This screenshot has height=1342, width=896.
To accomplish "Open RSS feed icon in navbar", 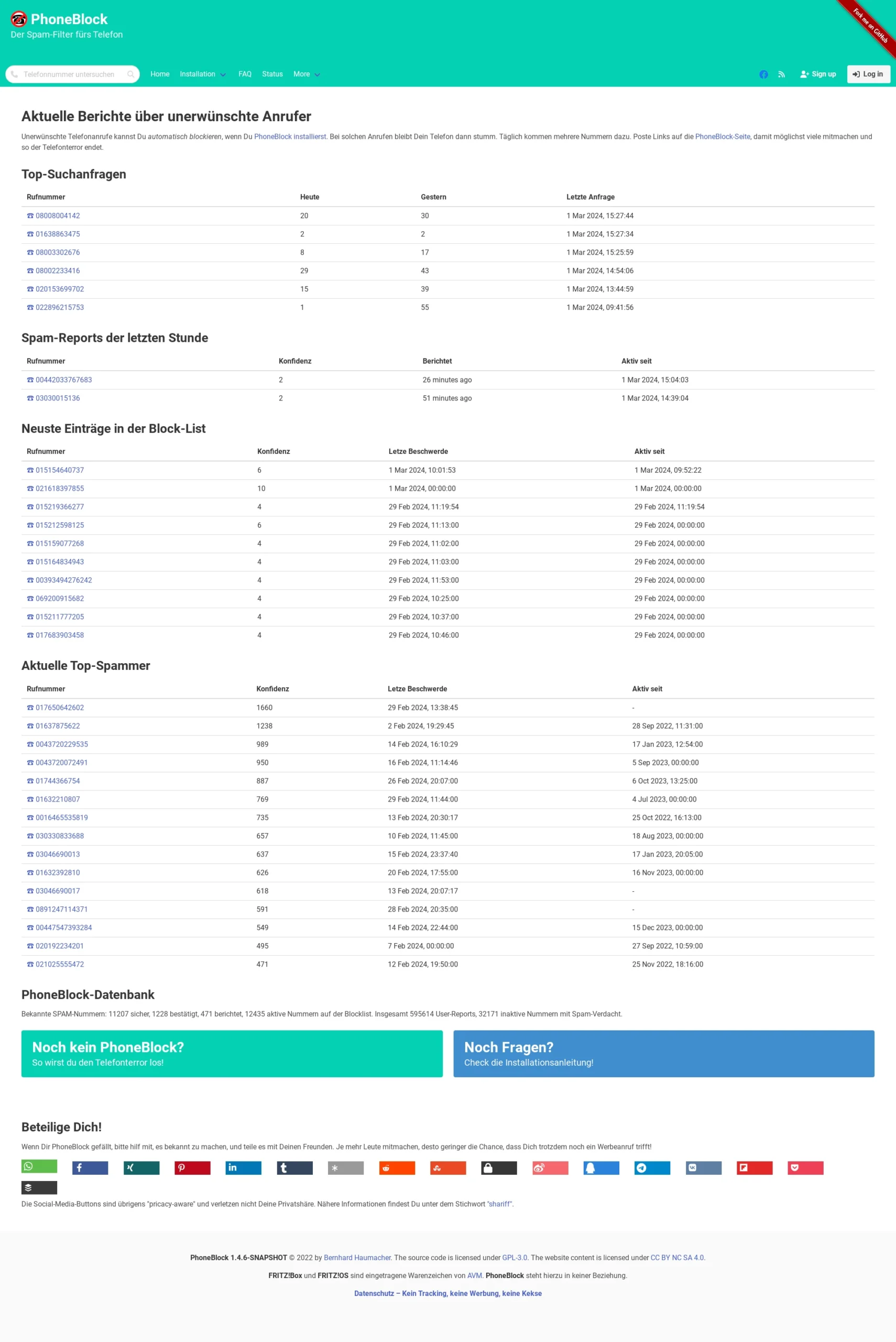I will pyautogui.click(x=782, y=74).
